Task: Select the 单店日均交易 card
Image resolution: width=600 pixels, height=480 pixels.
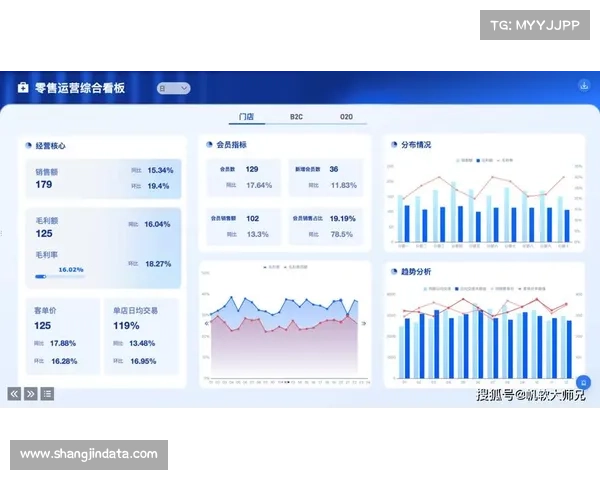Action: 142,336
